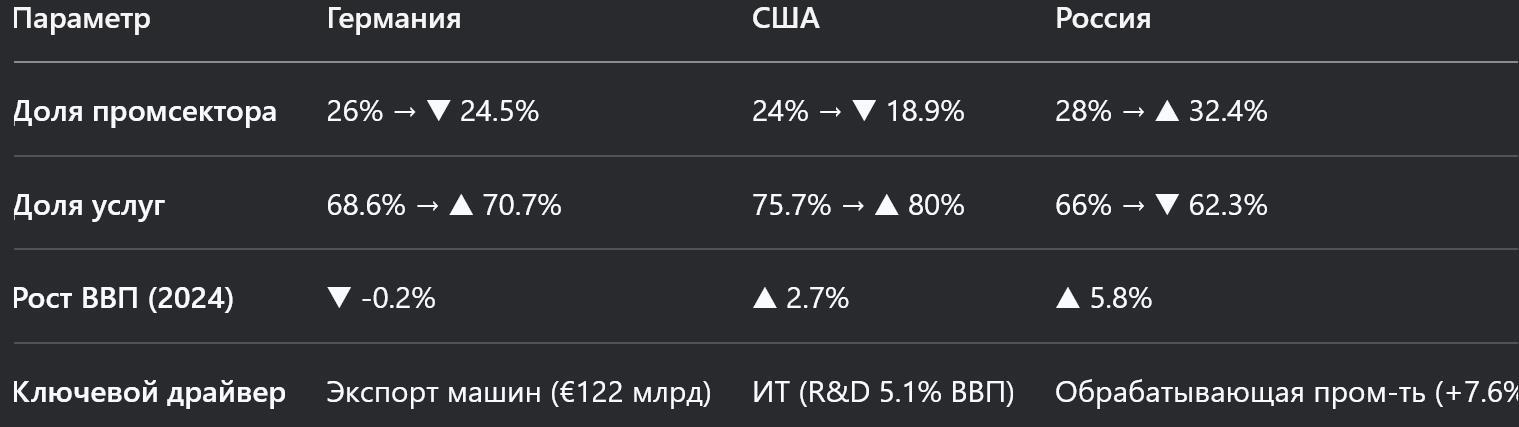The image size is (1519, 427).
Task: Select the Германия column header
Action: click(x=394, y=19)
